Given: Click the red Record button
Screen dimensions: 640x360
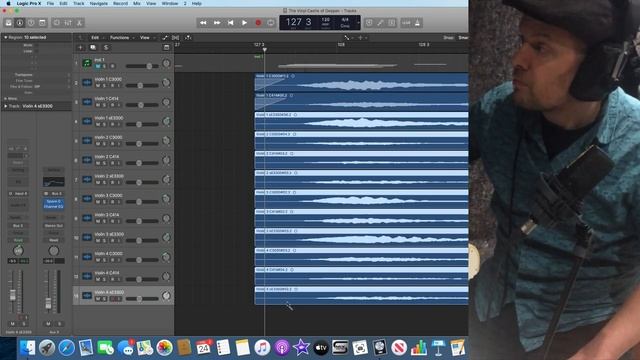Looking at the screenshot, I should click(x=258, y=23).
